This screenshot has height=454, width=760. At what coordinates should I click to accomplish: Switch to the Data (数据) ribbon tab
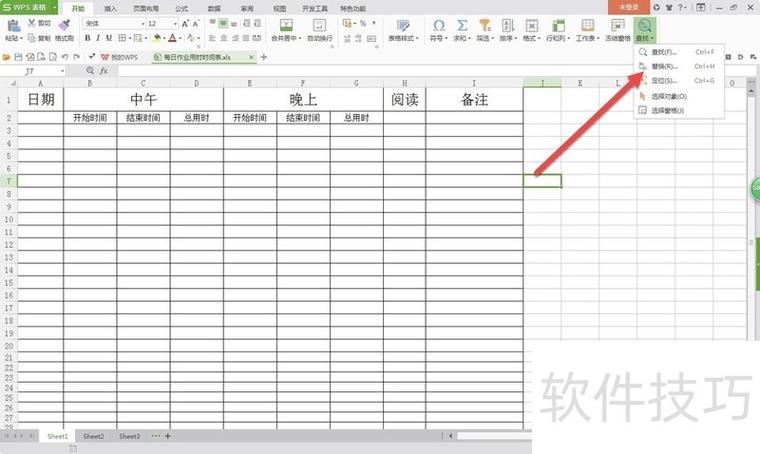(x=214, y=9)
